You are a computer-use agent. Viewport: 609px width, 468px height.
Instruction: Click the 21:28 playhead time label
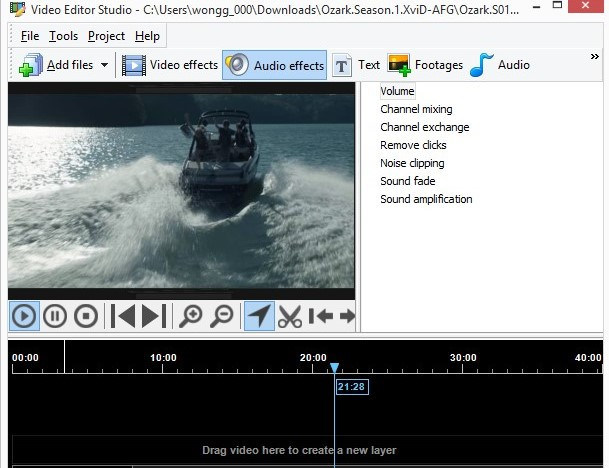(352, 387)
